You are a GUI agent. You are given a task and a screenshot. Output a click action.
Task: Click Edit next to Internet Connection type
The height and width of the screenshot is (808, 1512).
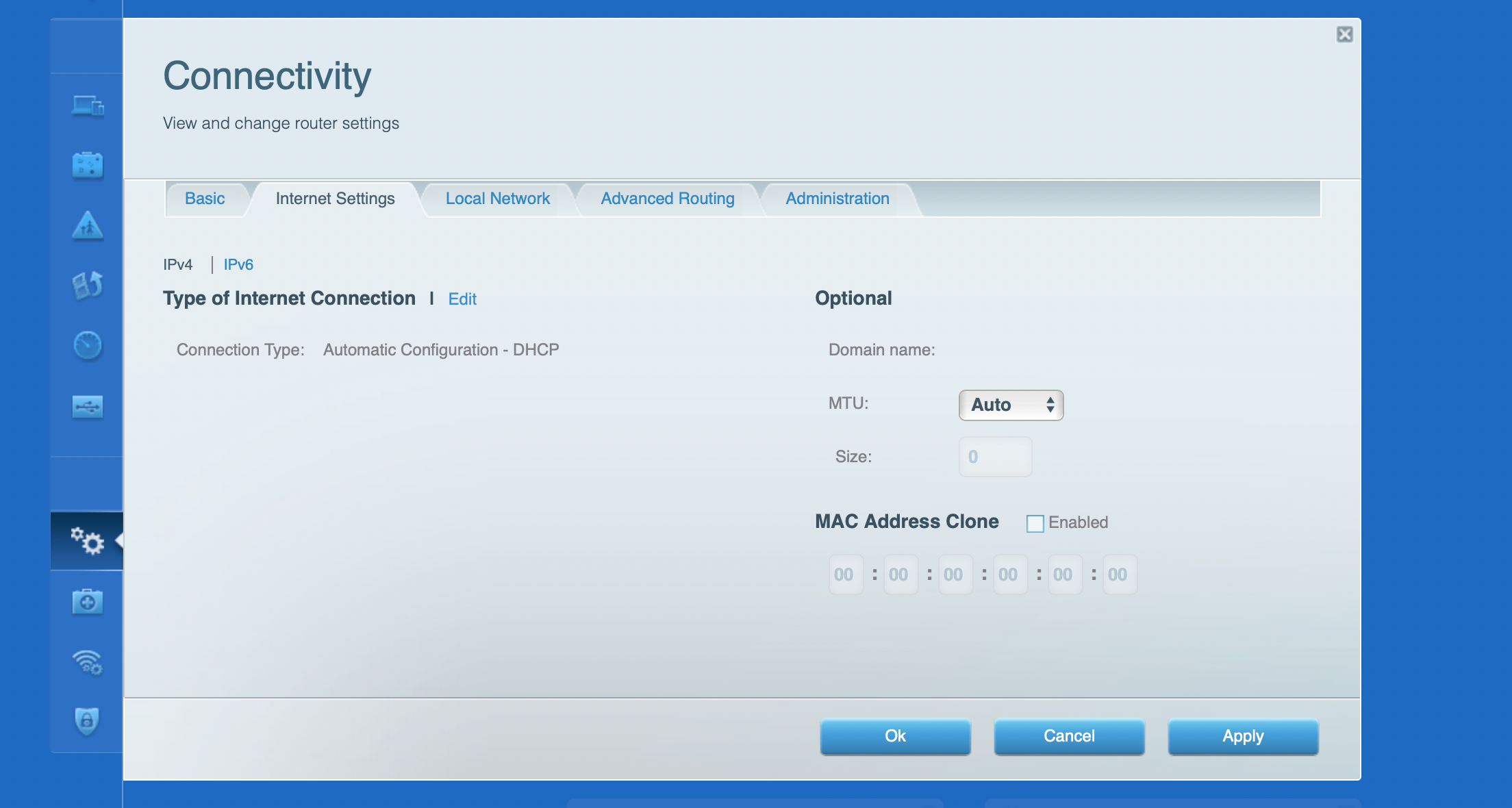pos(462,299)
